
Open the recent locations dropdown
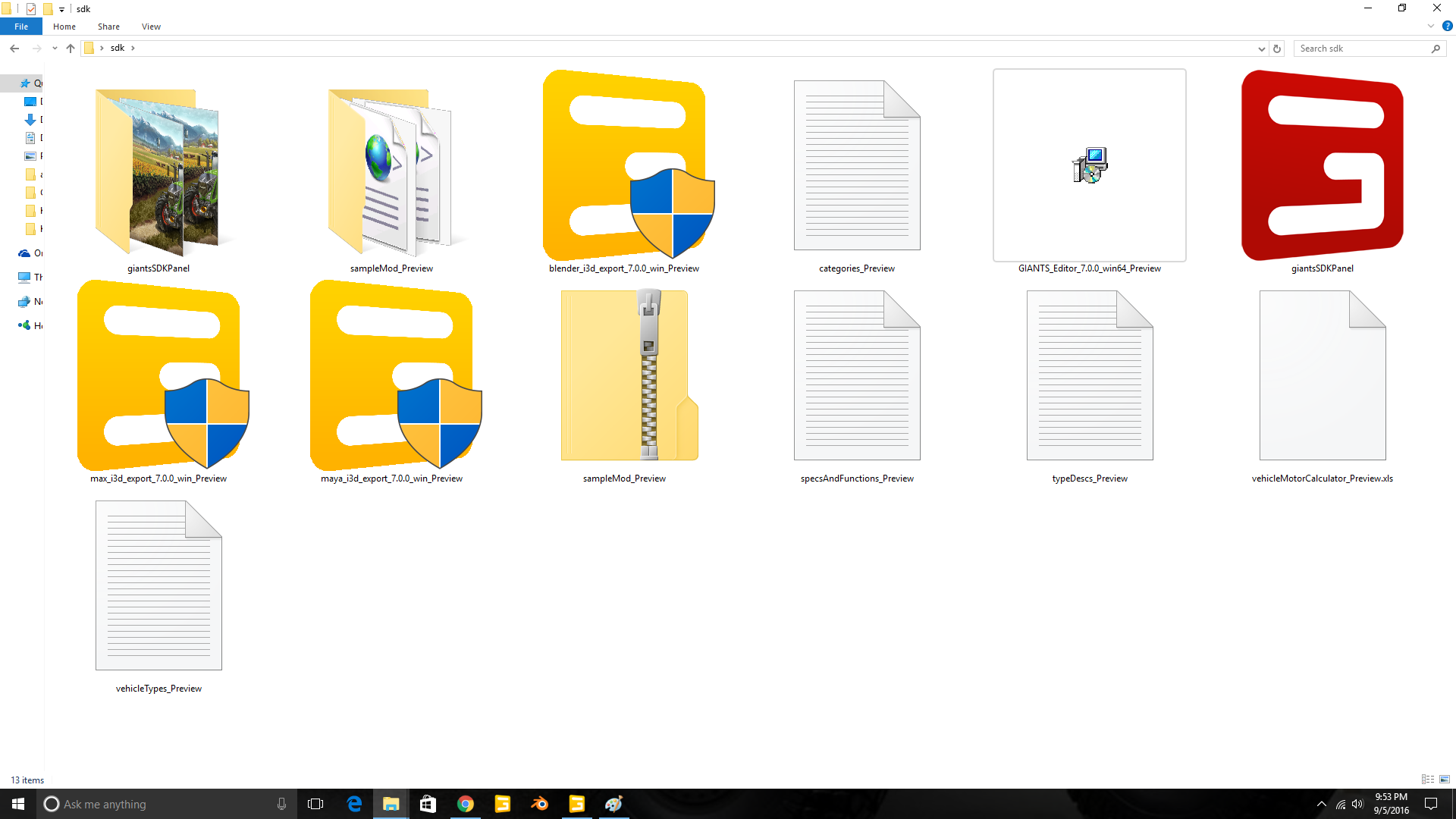pyautogui.click(x=55, y=49)
